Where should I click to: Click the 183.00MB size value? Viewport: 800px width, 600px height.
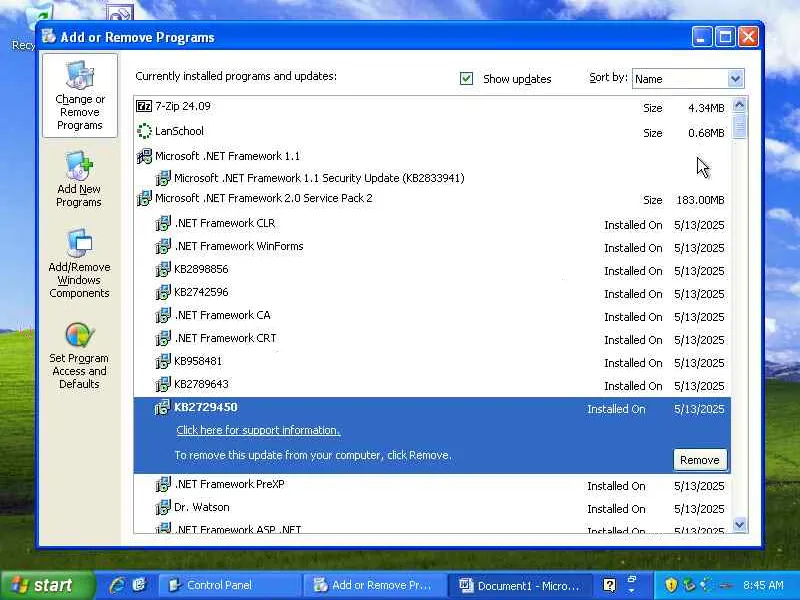pos(700,200)
